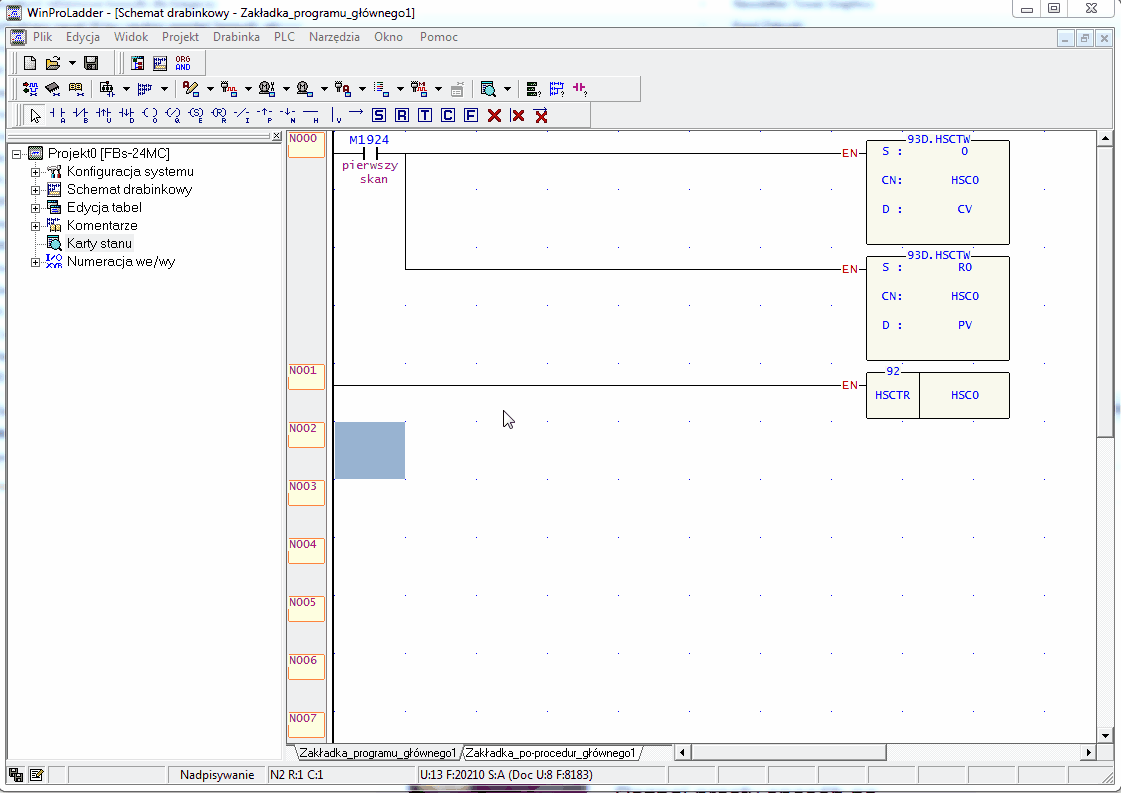1121x793 pixels.
Task: Switch to the Zakładka_po-procedur_głównego1 tab
Action: pos(550,752)
